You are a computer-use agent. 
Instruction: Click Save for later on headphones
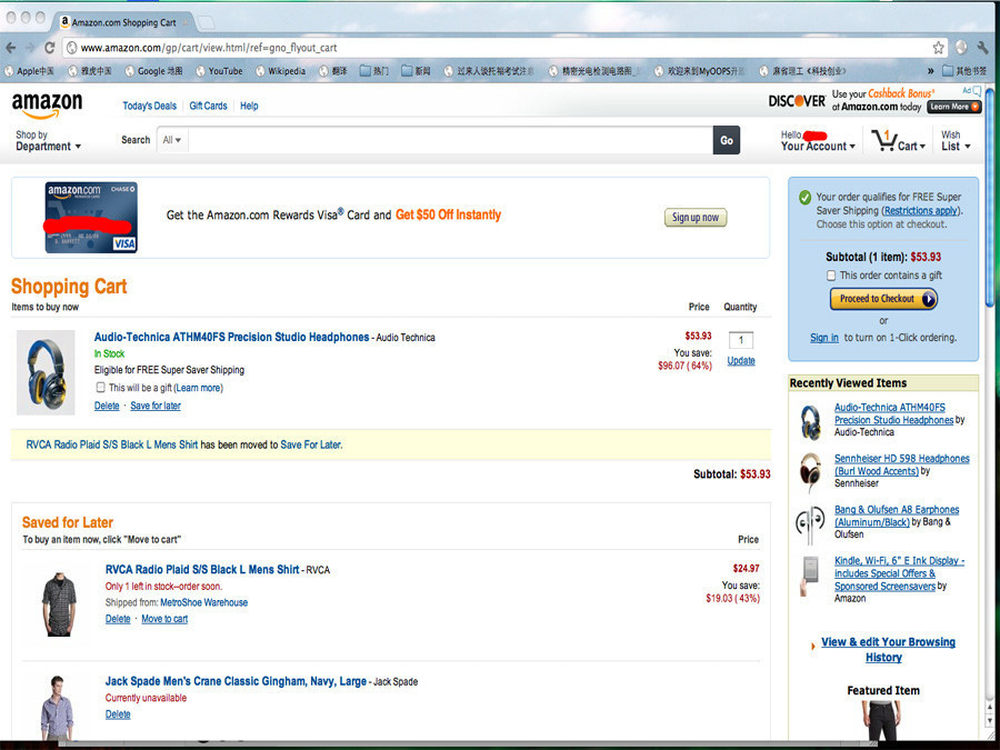click(x=156, y=406)
